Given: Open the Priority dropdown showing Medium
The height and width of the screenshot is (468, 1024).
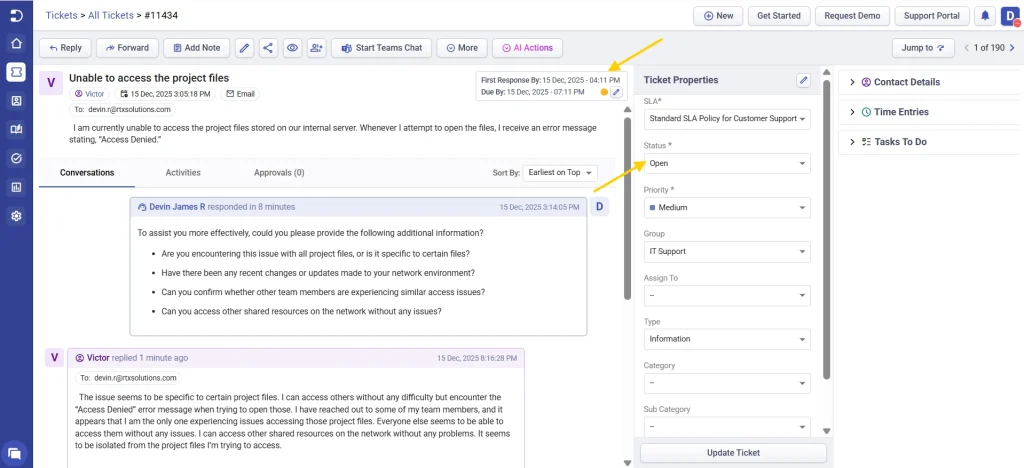Looking at the screenshot, I should (x=727, y=208).
